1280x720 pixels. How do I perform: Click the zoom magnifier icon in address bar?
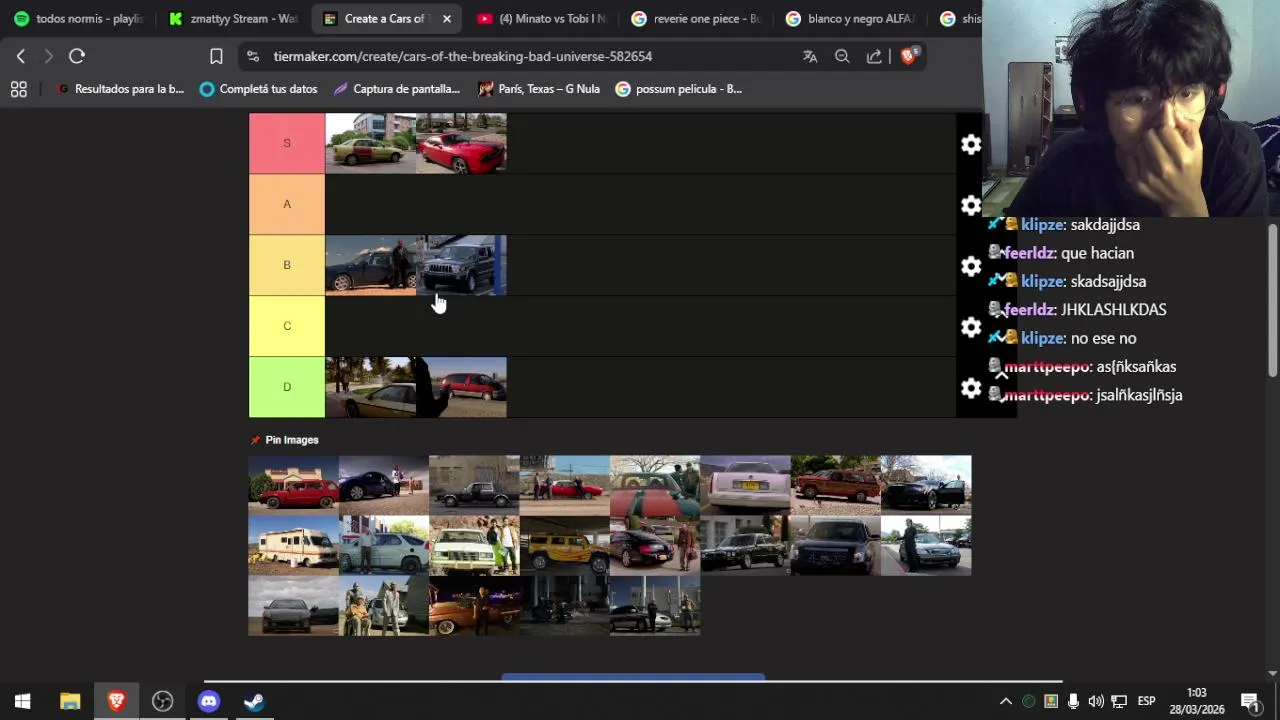click(x=842, y=56)
